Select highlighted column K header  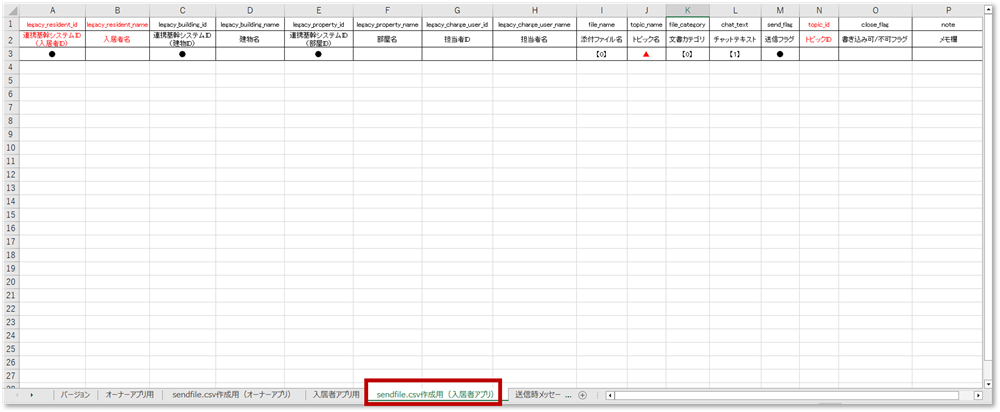[x=688, y=11]
